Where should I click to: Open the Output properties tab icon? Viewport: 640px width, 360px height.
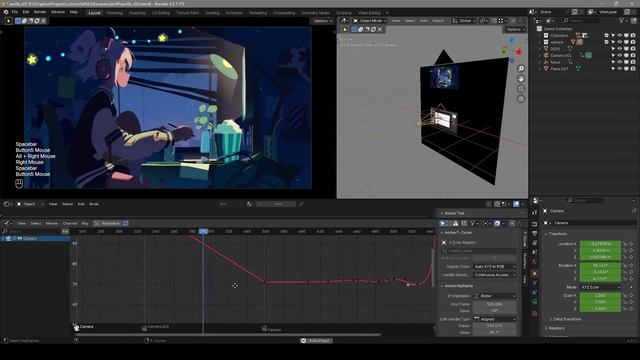click(535, 234)
